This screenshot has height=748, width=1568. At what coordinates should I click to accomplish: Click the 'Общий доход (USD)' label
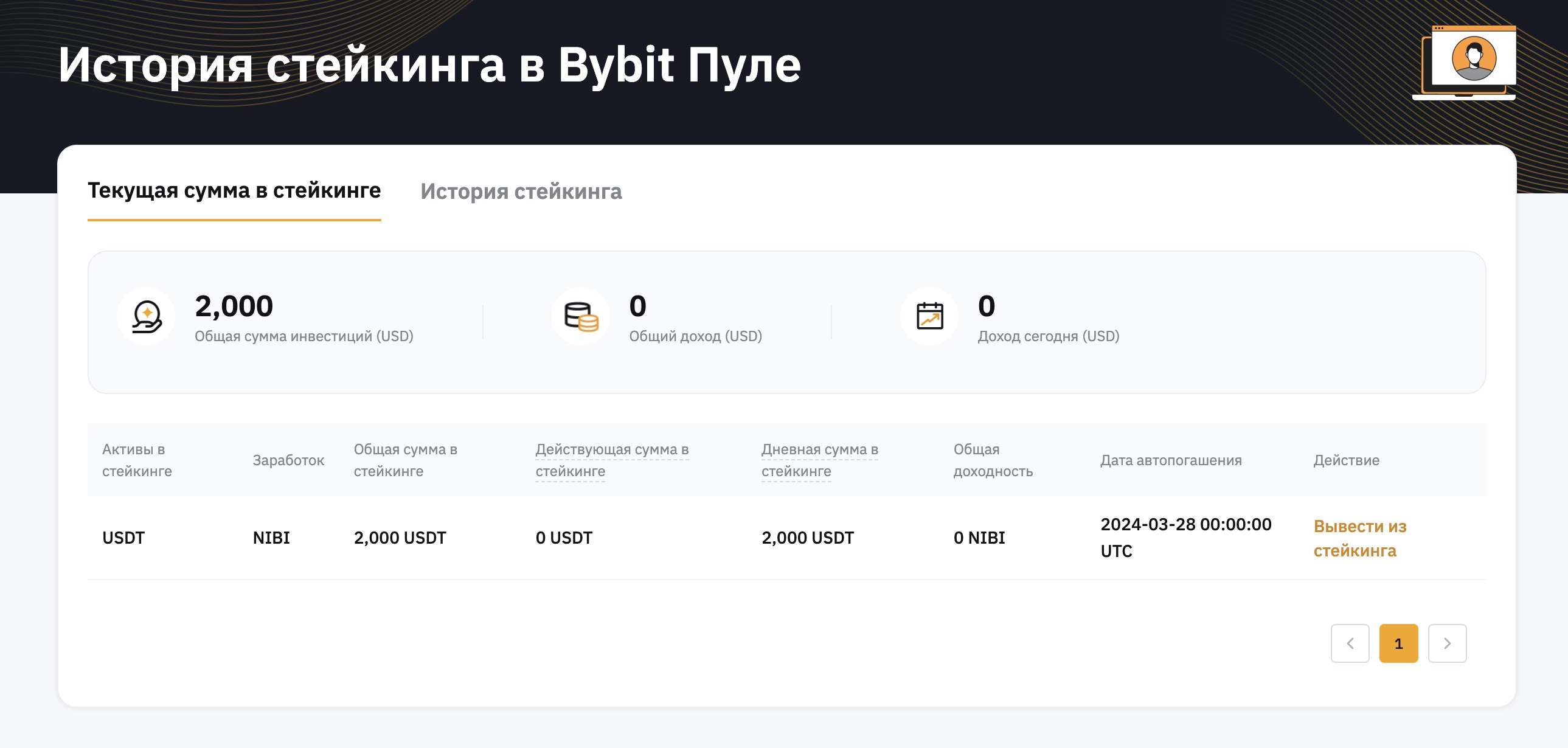point(695,336)
